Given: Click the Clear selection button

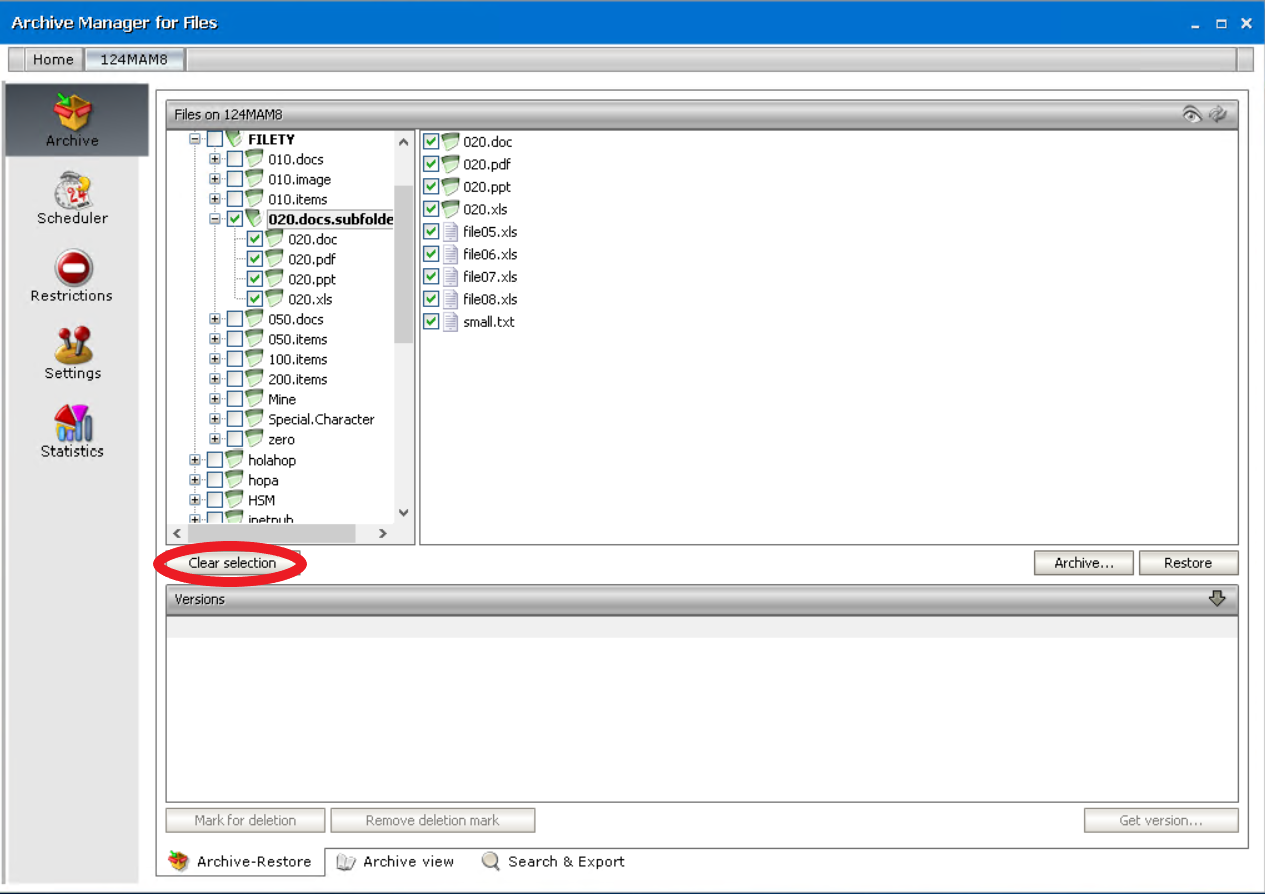Looking at the screenshot, I should tap(230, 563).
